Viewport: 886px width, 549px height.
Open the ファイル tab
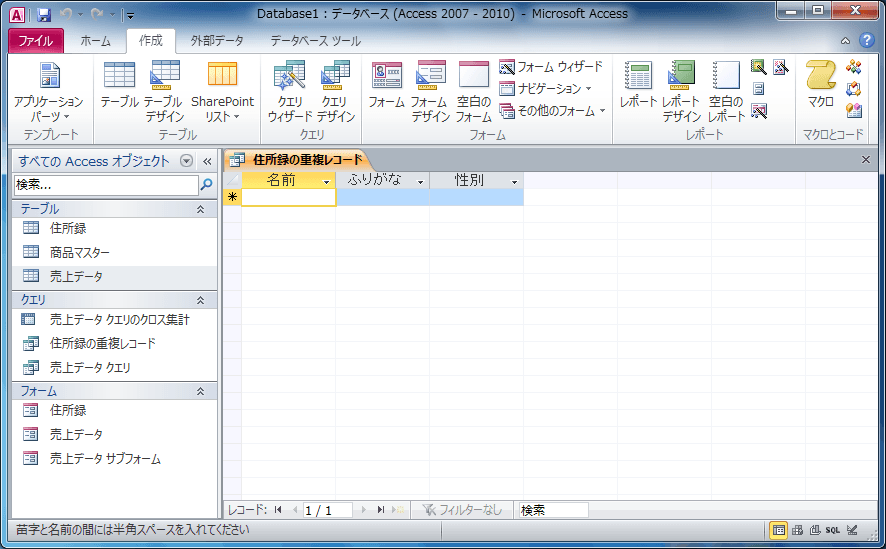click(36, 41)
